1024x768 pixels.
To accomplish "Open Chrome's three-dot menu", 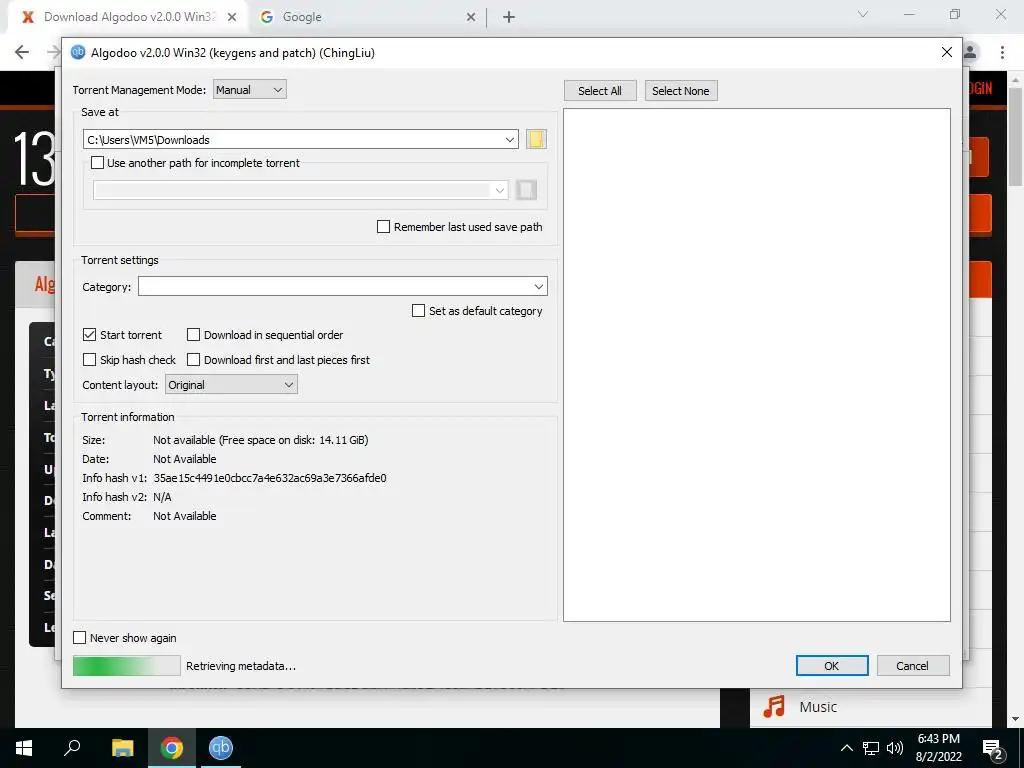I will (1002, 52).
